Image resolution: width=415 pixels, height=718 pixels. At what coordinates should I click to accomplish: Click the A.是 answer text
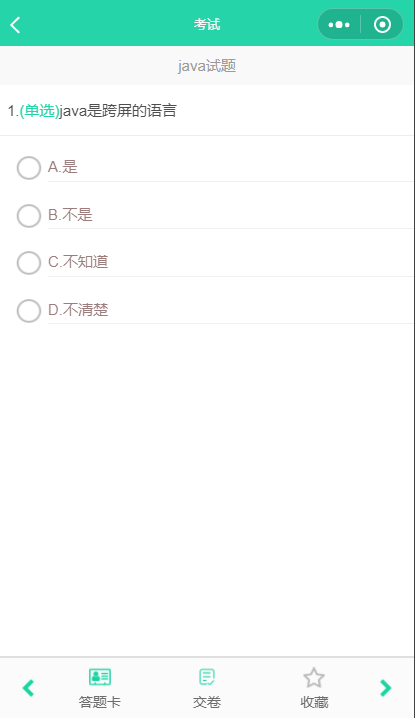pos(63,167)
